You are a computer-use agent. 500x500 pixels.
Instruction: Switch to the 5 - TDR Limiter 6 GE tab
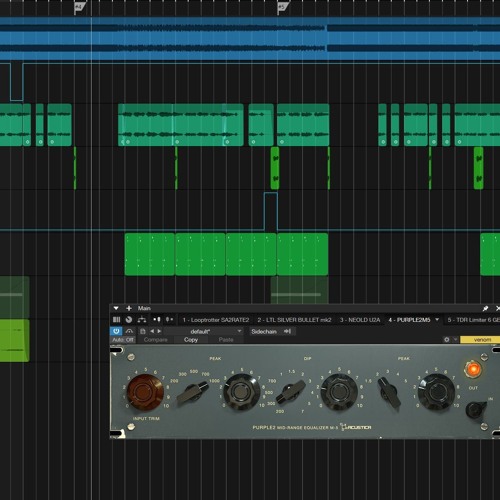pyautogui.click(x=473, y=320)
